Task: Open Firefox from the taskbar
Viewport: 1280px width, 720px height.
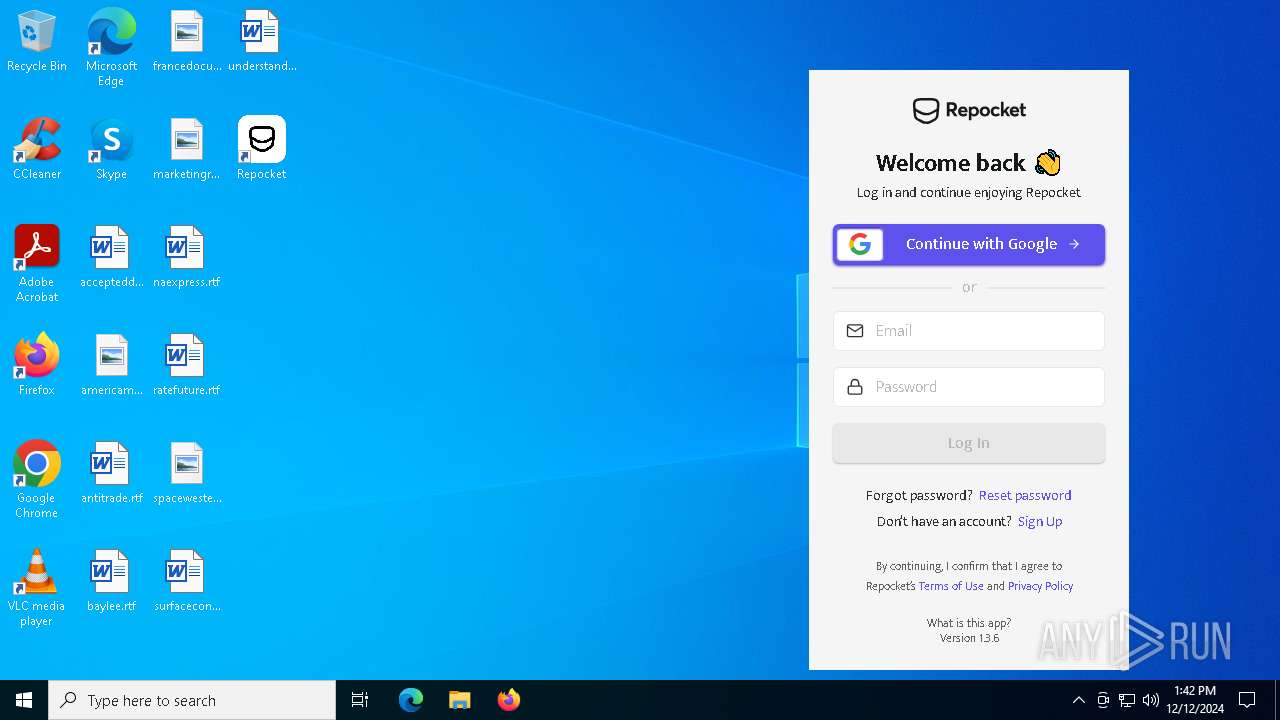Action: [x=509, y=700]
